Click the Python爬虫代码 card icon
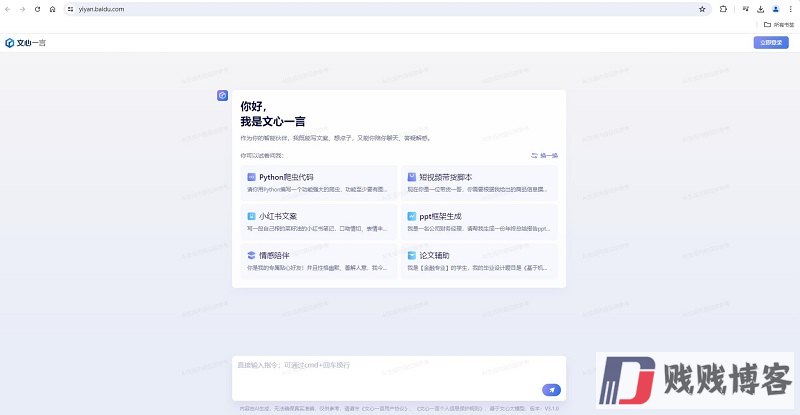Viewport: 800px width, 415px height. (251, 177)
